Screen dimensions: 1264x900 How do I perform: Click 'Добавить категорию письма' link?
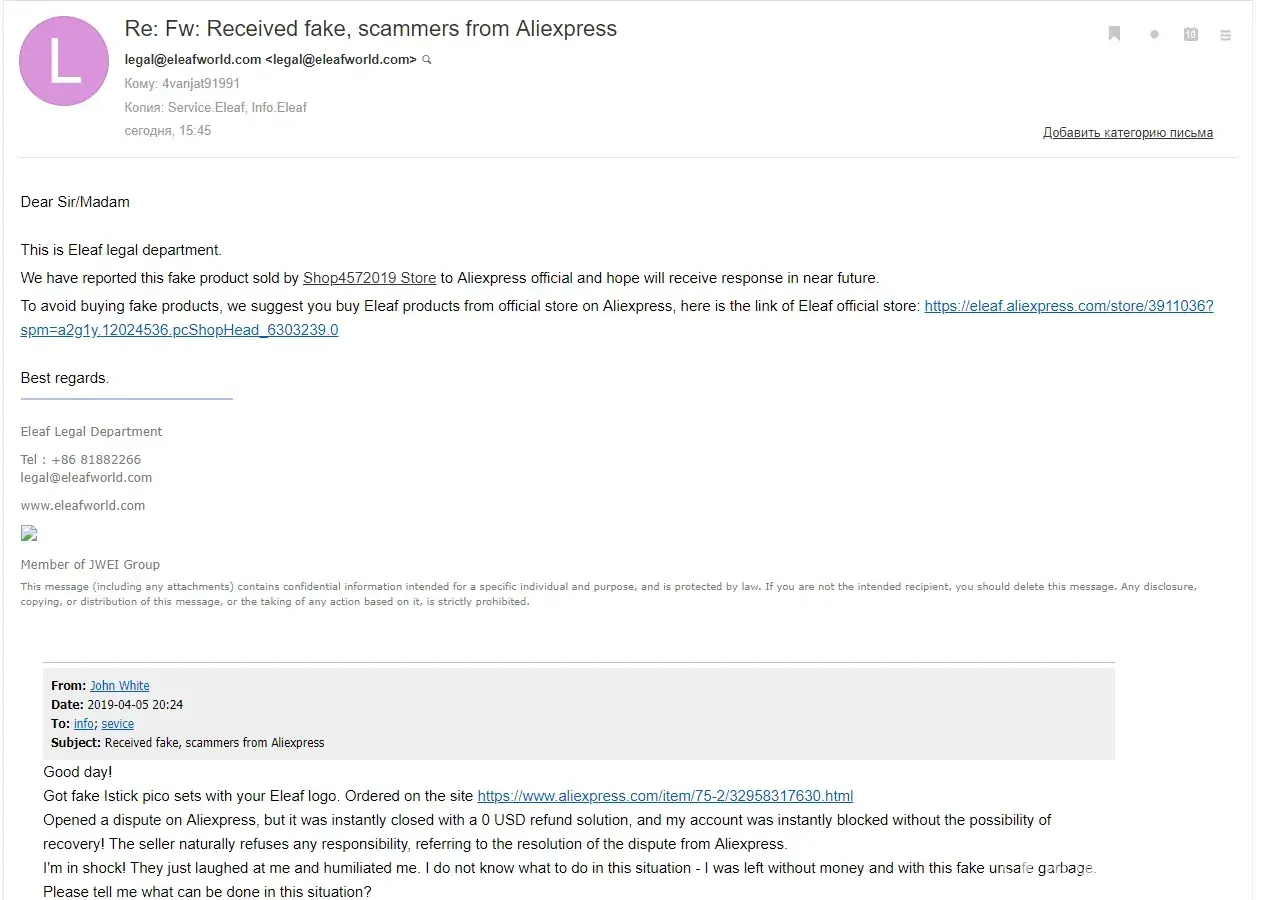click(x=1128, y=132)
